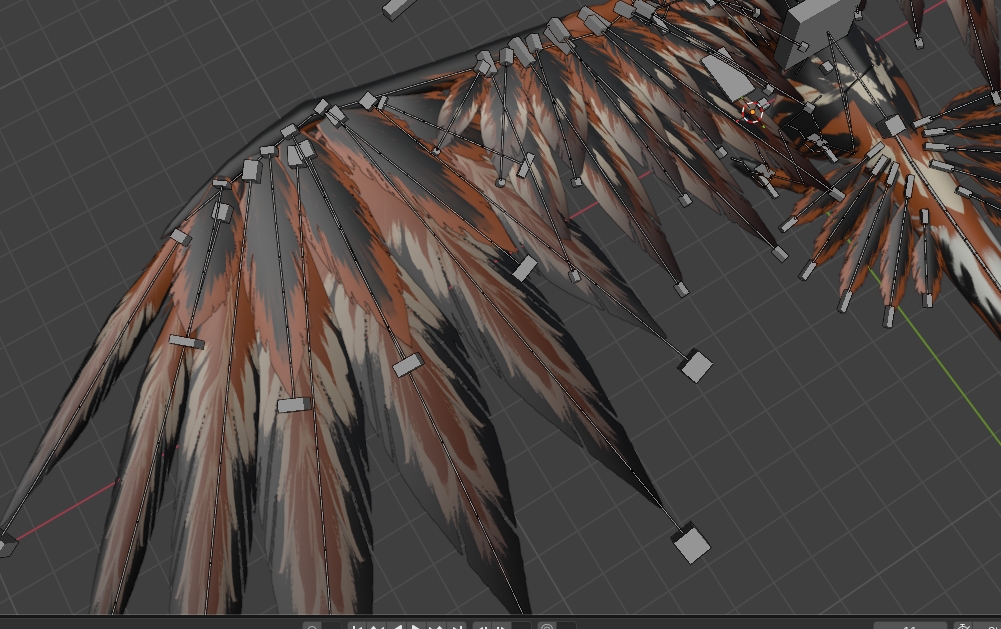Select the small sphere bone joint on the upper wing

click(501, 182)
